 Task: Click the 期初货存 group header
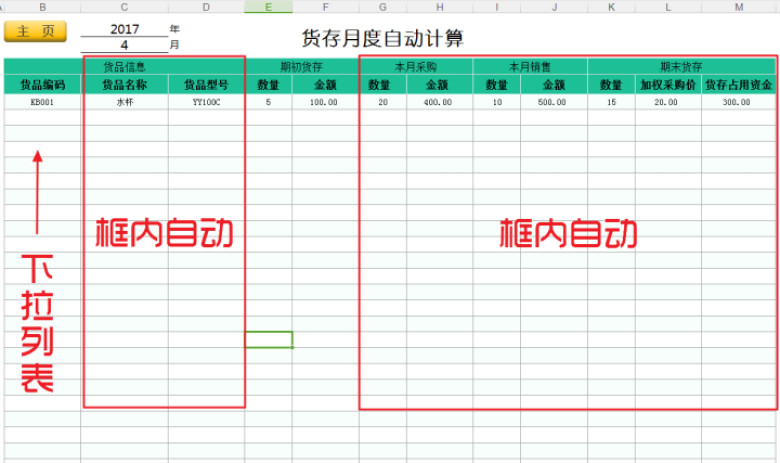pyautogui.click(x=301, y=67)
